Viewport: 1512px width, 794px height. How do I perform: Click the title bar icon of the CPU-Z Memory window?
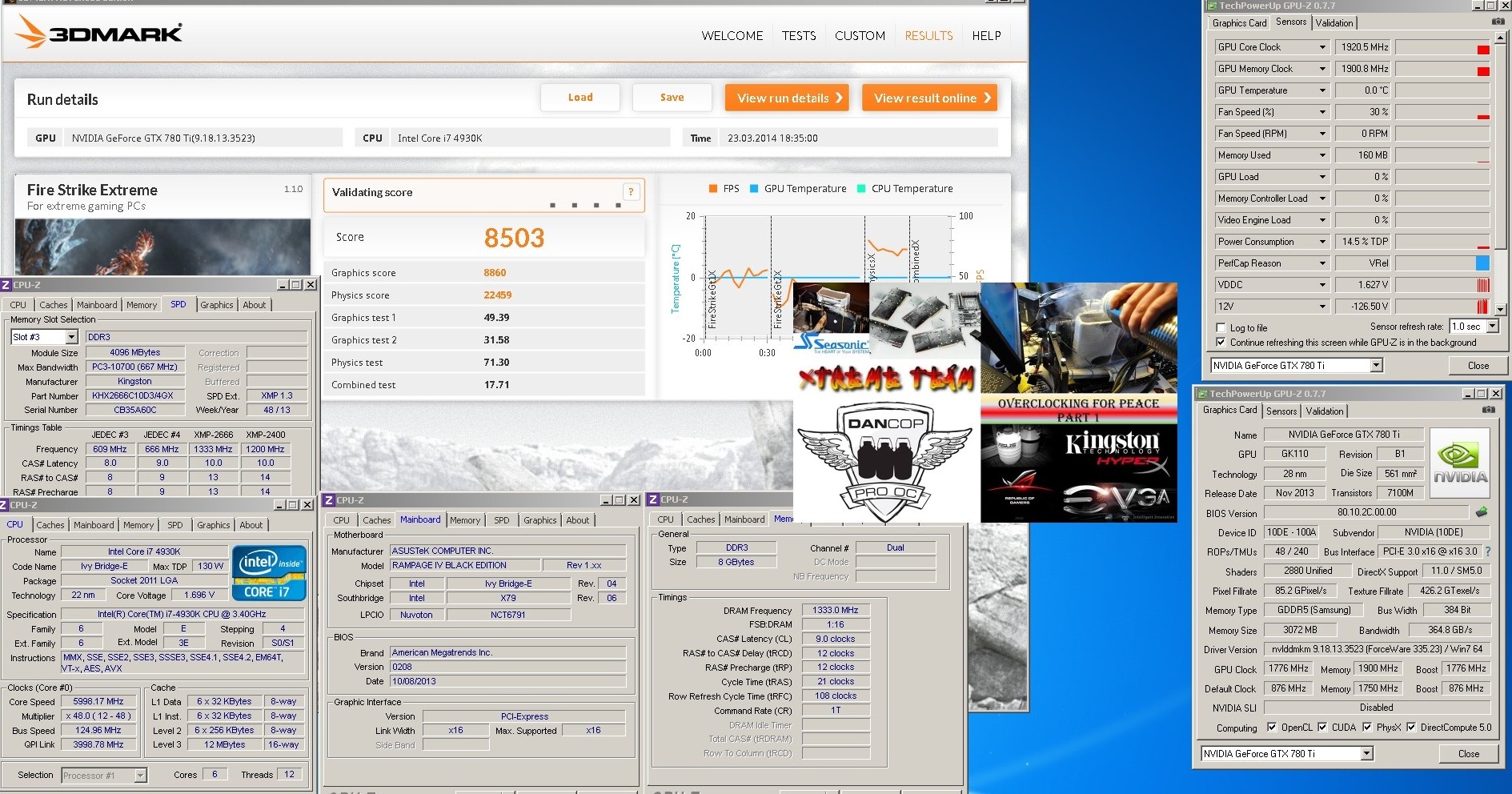click(x=653, y=500)
